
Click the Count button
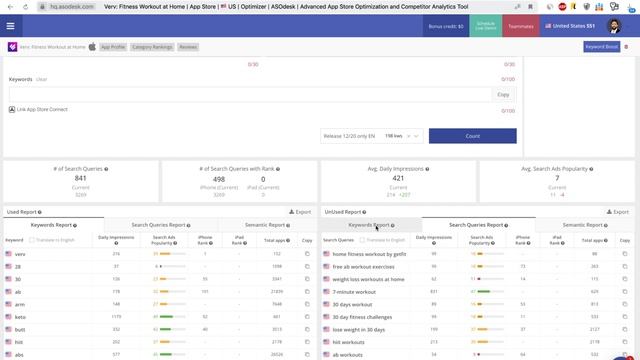click(473, 136)
